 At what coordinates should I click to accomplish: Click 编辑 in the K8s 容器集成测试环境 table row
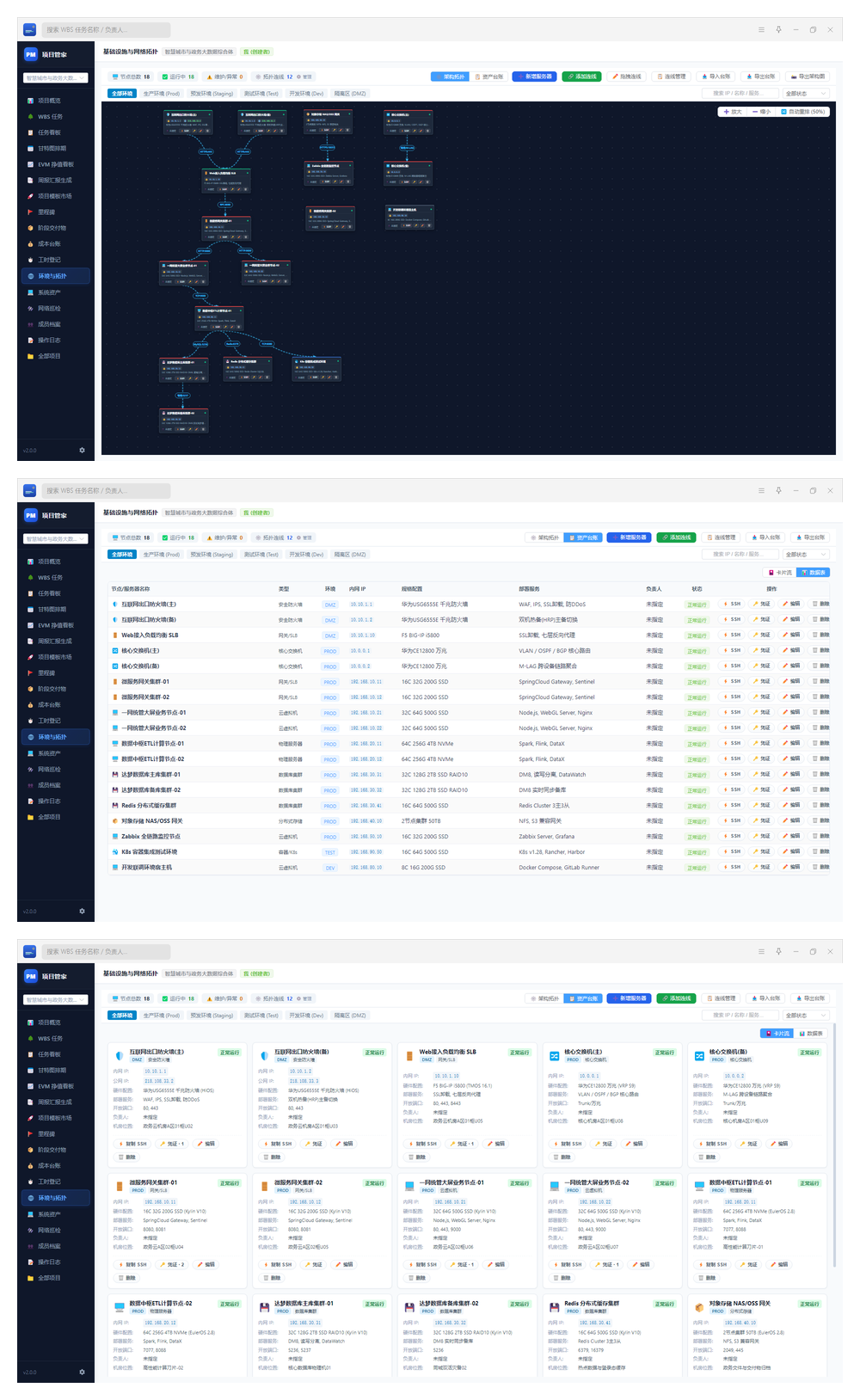click(791, 852)
